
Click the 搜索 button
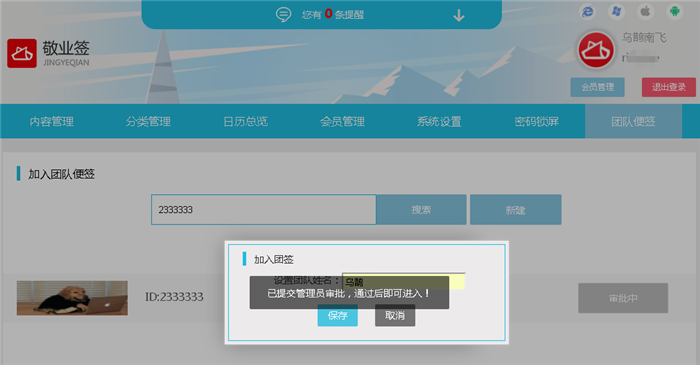[x=421, y=210]
